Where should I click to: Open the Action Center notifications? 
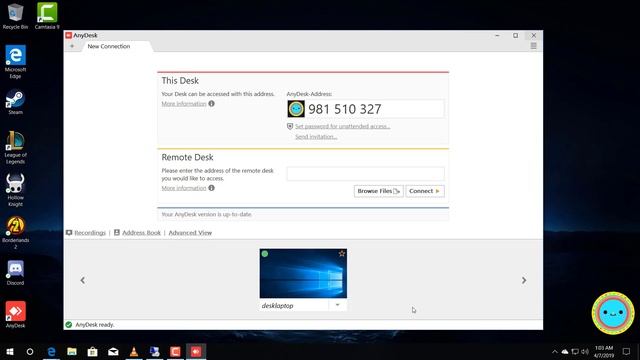tap(626, 351)
